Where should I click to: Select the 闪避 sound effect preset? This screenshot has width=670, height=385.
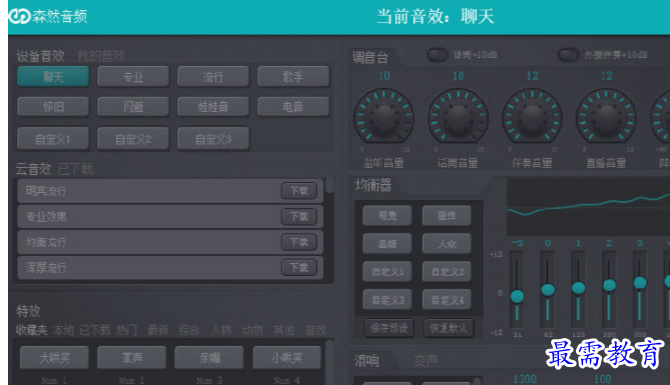coord(133,106)
